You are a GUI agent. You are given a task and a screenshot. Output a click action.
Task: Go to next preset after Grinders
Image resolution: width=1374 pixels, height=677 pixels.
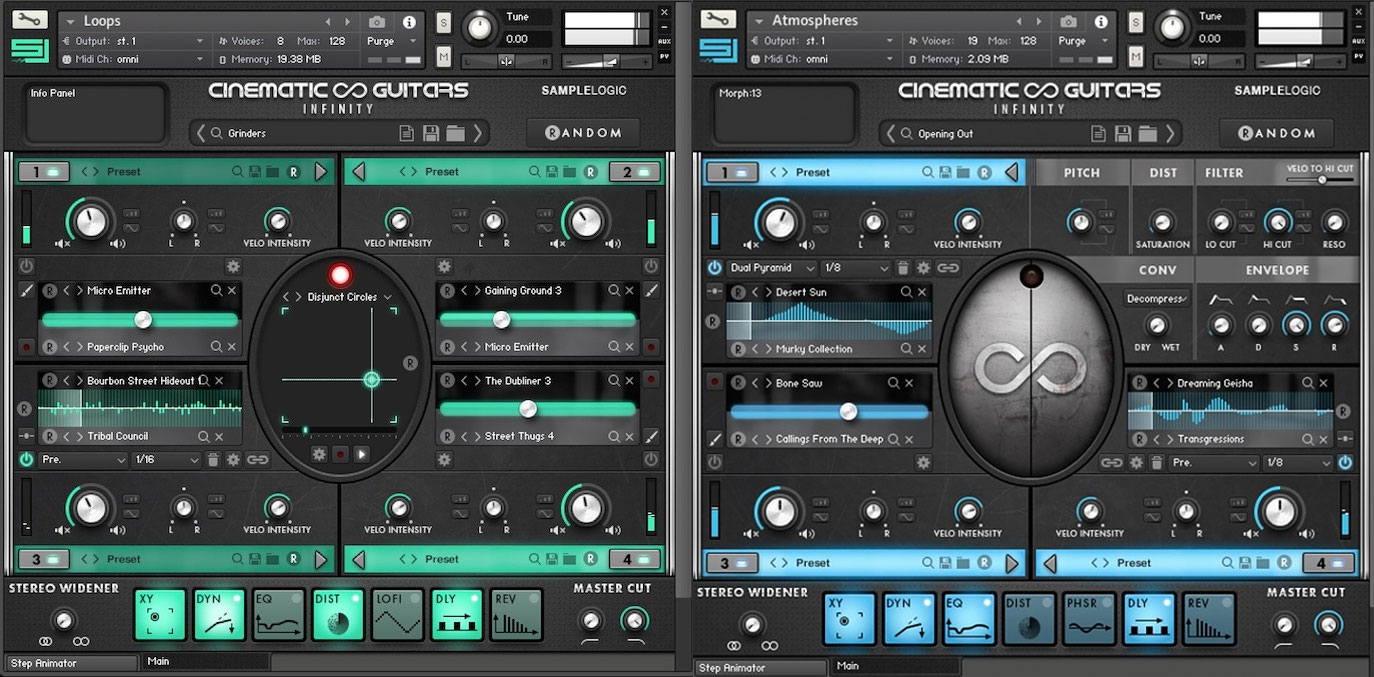(478, 133)
